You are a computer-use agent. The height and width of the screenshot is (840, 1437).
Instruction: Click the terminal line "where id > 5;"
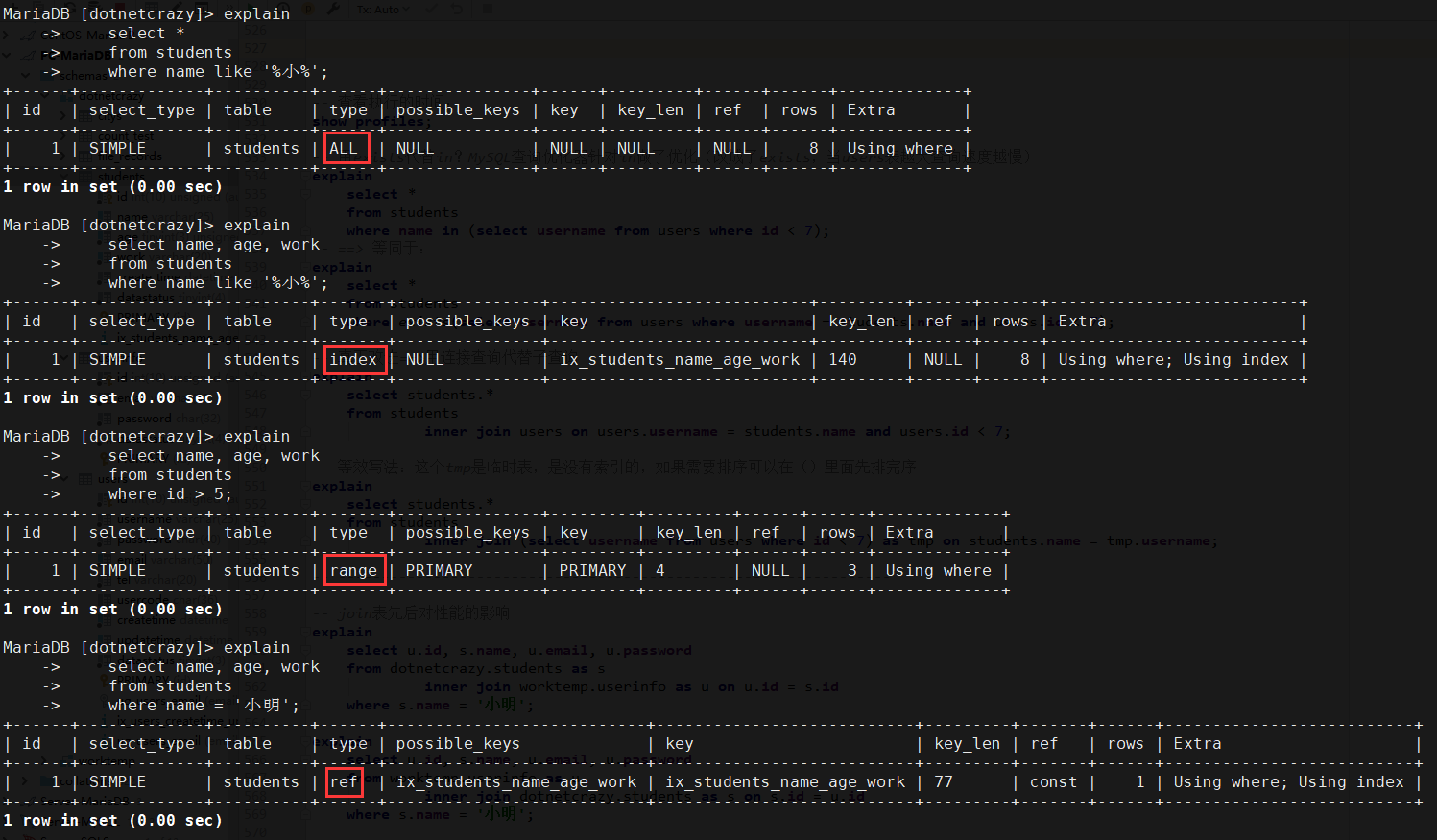170,494
